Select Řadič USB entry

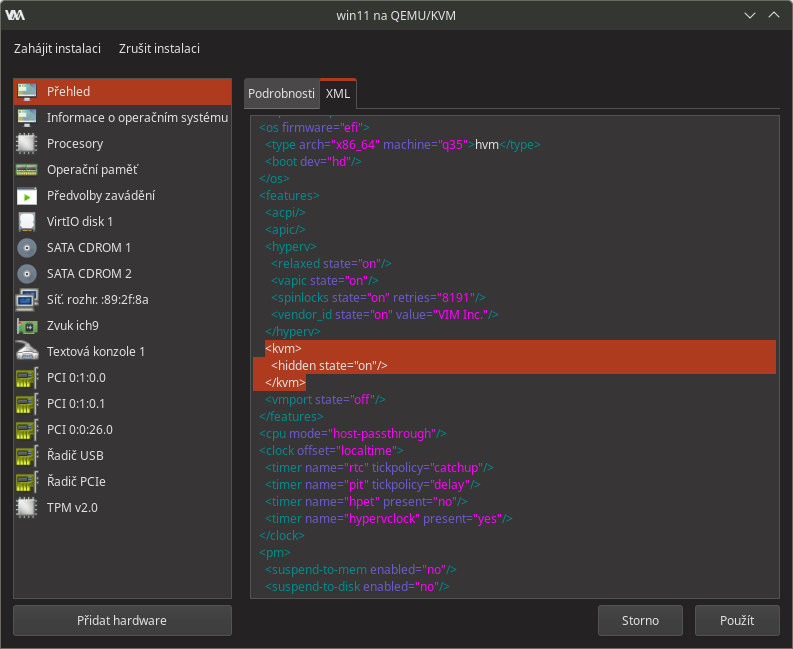pyautogui.click(x=122, y=456)
